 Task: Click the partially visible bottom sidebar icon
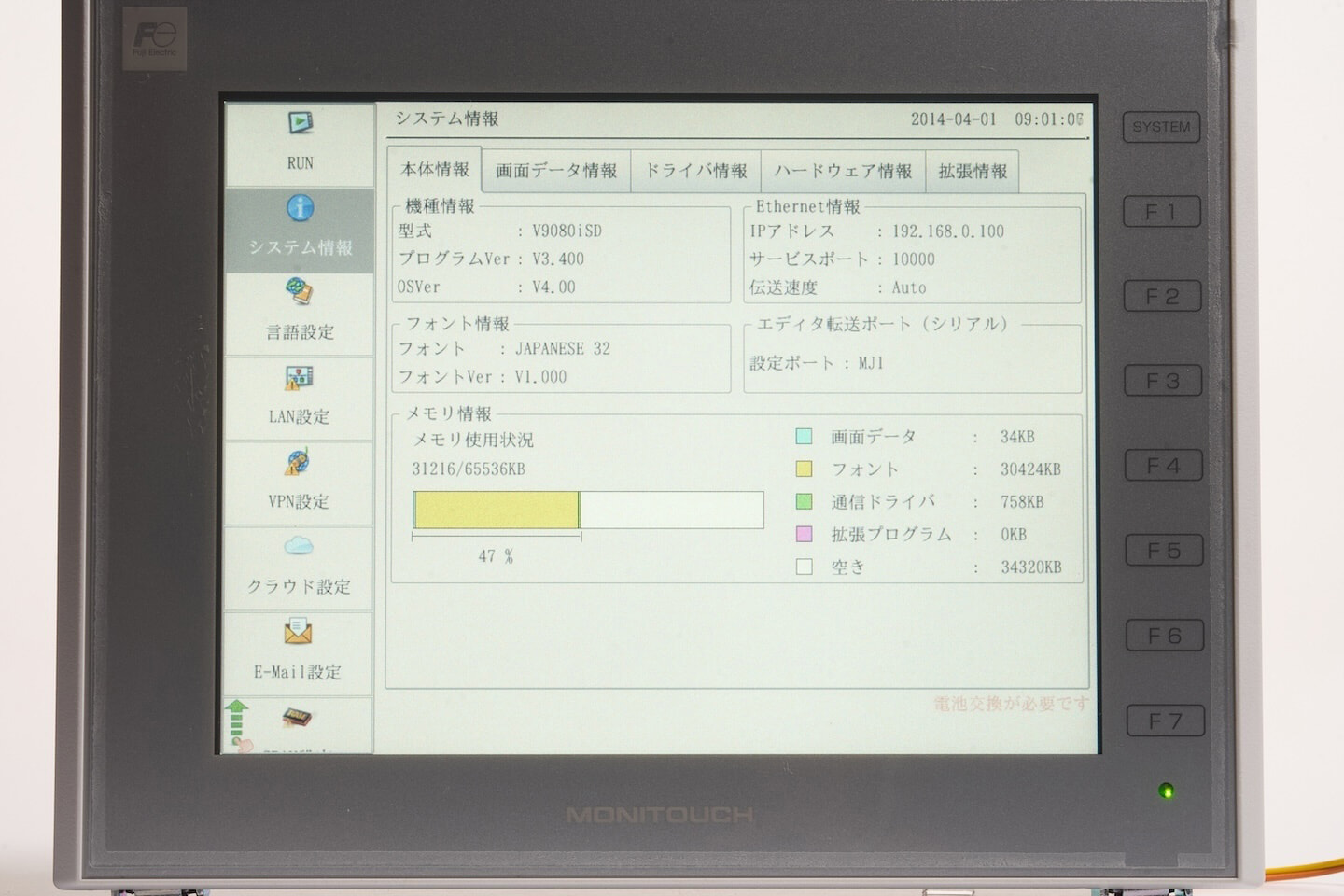(298, 719)
